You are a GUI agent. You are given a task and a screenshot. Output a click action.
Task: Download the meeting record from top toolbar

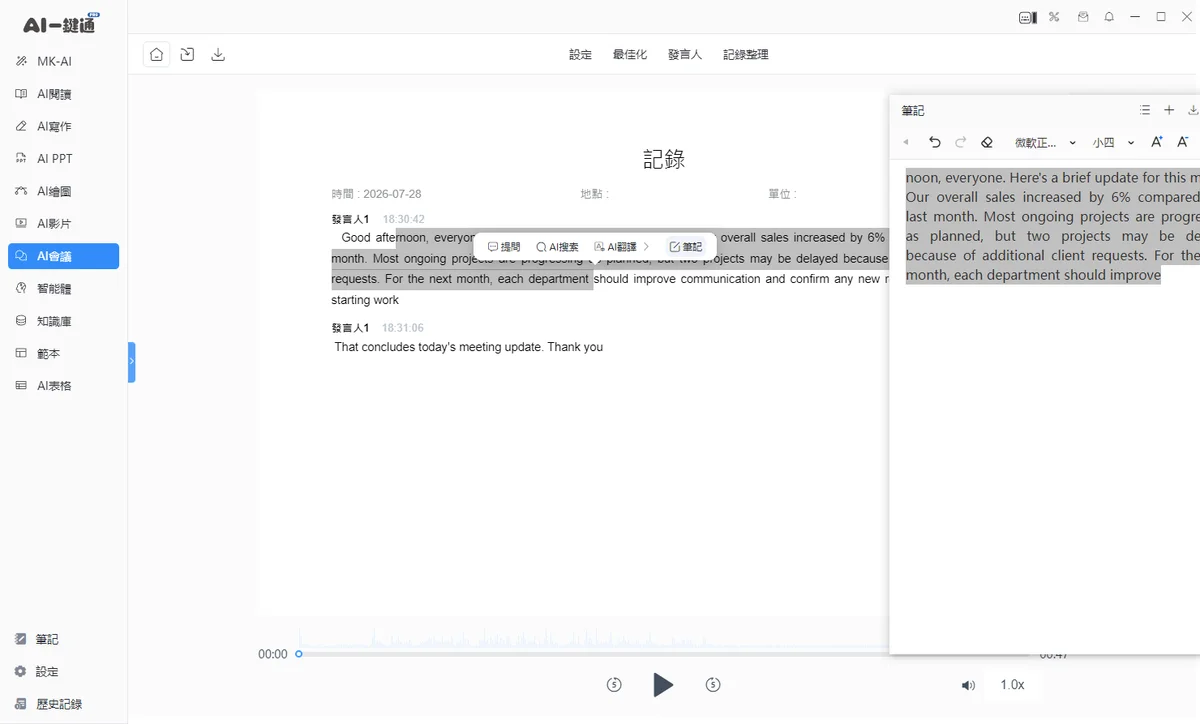tap(218, 55)
